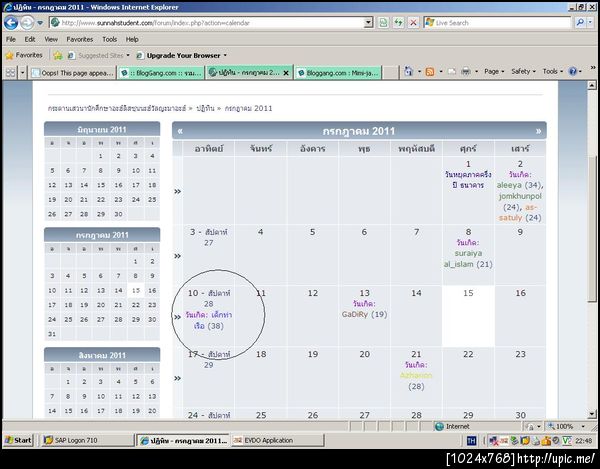Screen dimensions: 600x469
Task: Switch to EVDO Application taskbar item
Action: coord(277,440)
